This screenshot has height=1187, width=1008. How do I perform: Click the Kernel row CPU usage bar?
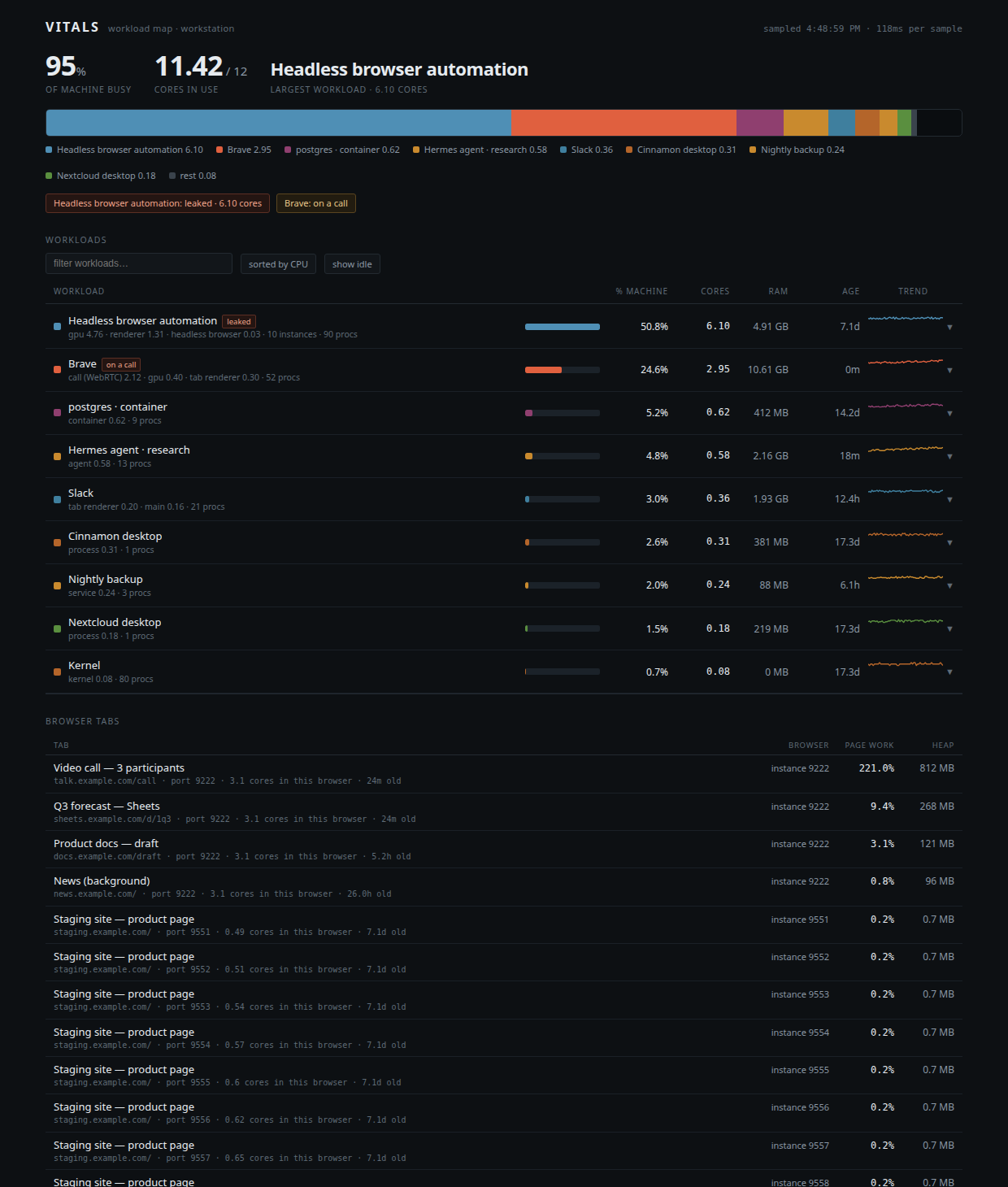coord(563,672)
